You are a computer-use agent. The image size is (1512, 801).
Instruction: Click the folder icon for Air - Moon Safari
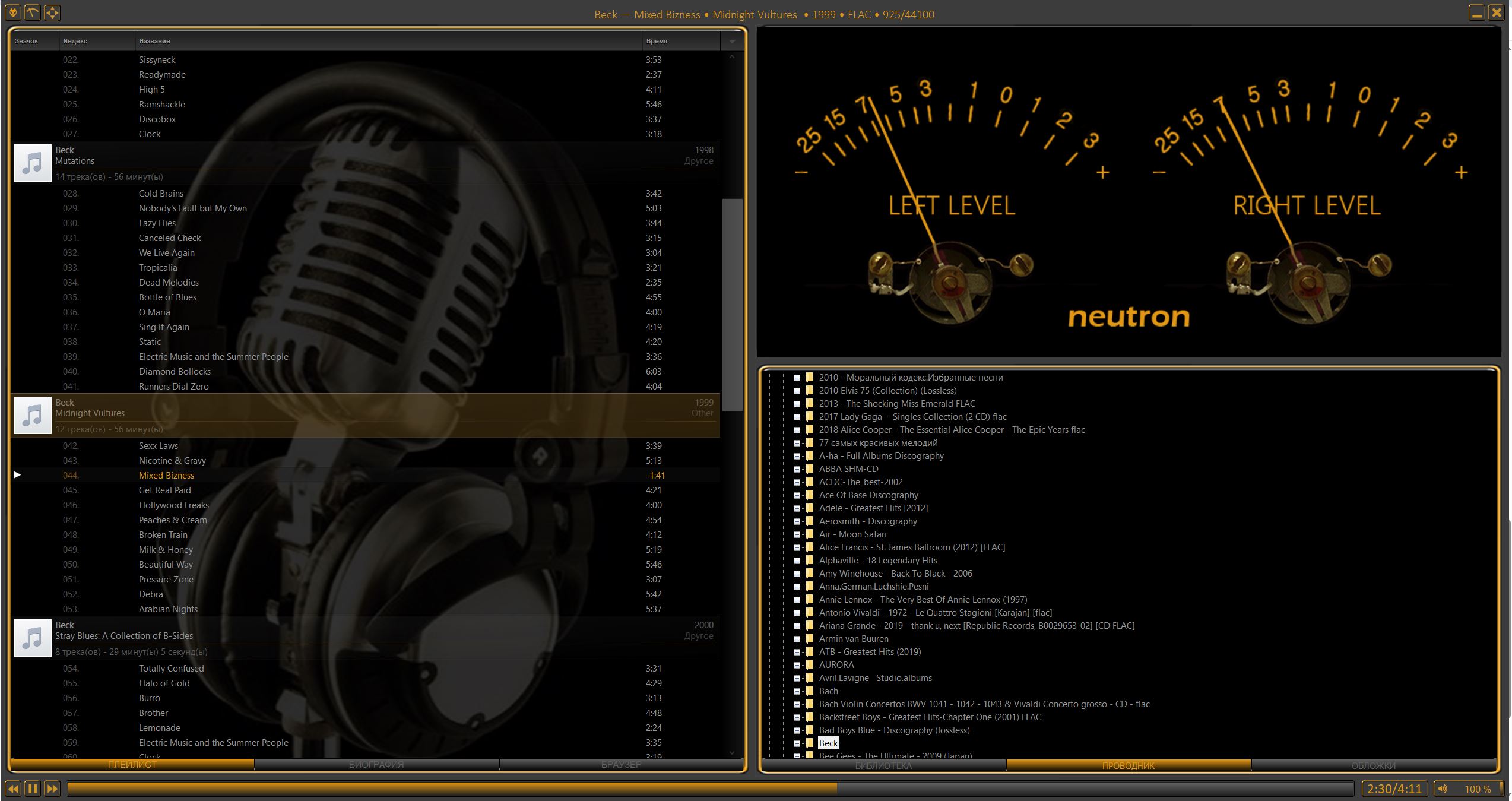809,534
